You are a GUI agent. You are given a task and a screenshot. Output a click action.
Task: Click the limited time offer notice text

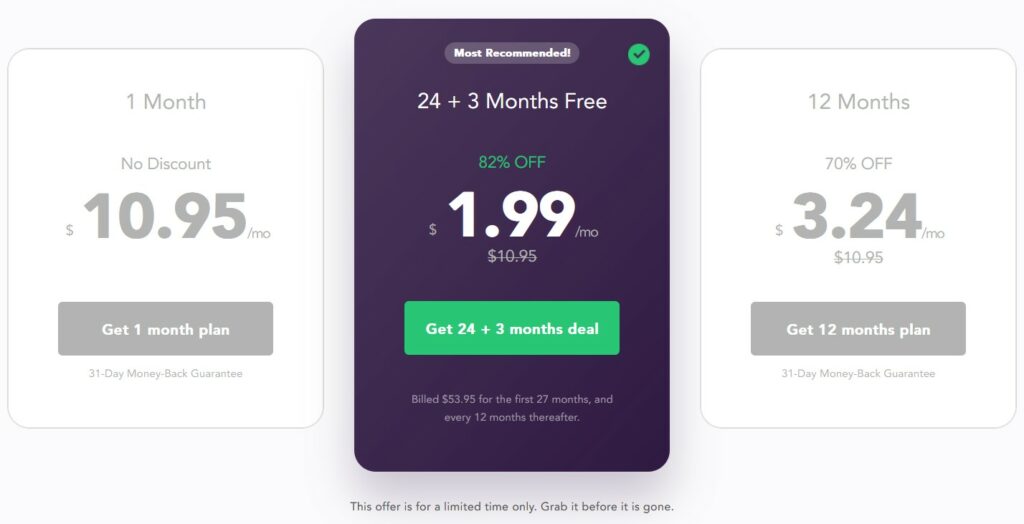point(512,506)
